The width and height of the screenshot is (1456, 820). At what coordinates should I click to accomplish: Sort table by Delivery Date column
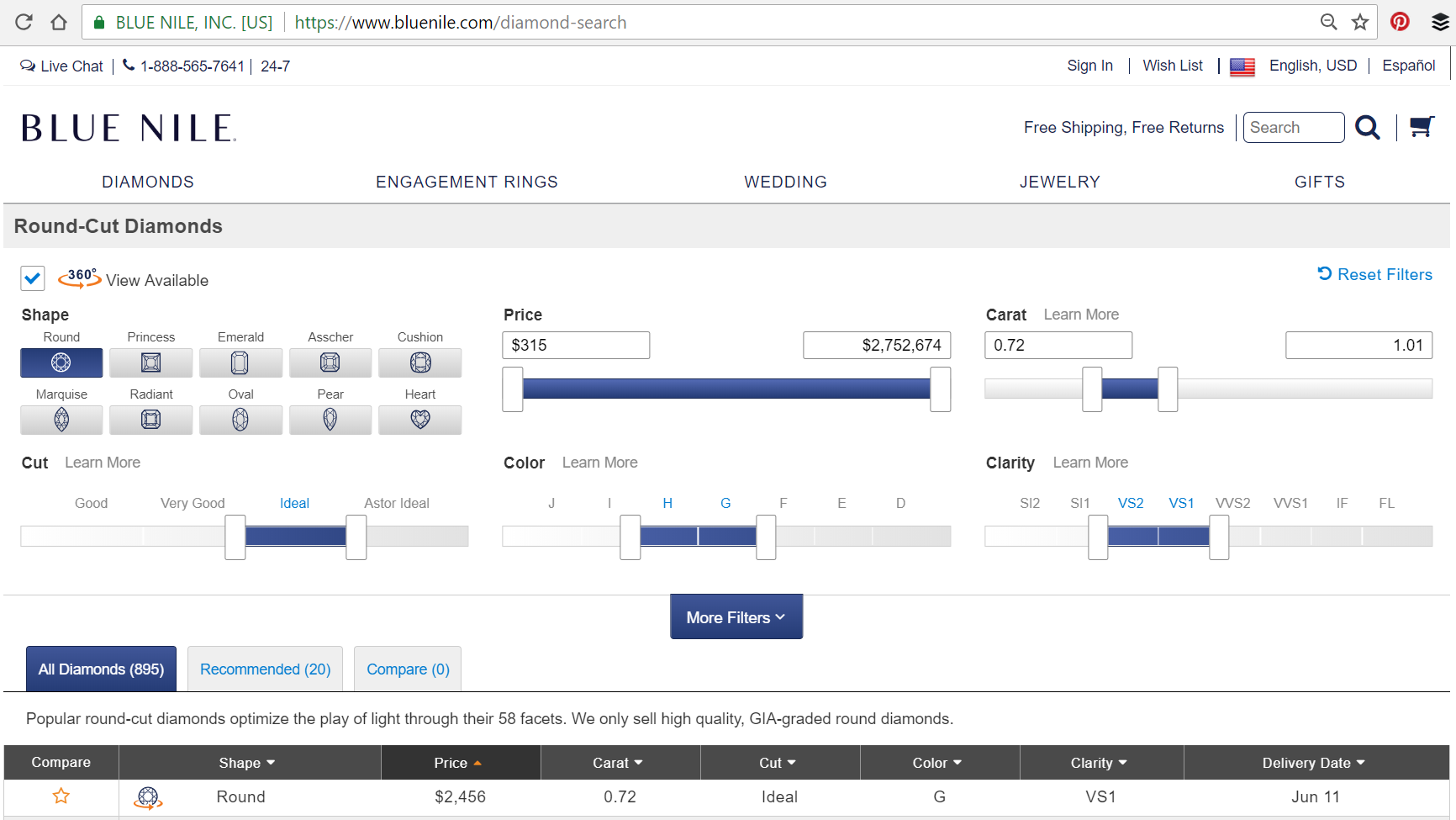click(1314, 763)
